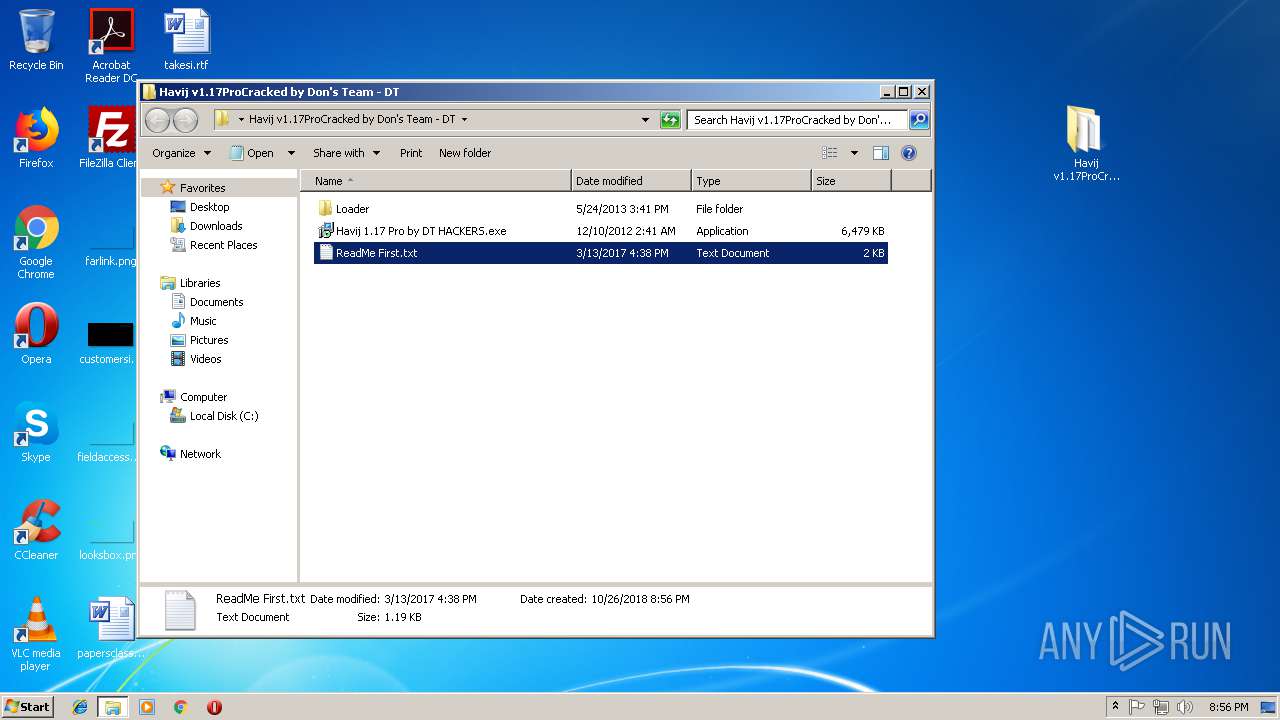
Task: Open the Share with dropdown
Action: click(x=346, y=153)
